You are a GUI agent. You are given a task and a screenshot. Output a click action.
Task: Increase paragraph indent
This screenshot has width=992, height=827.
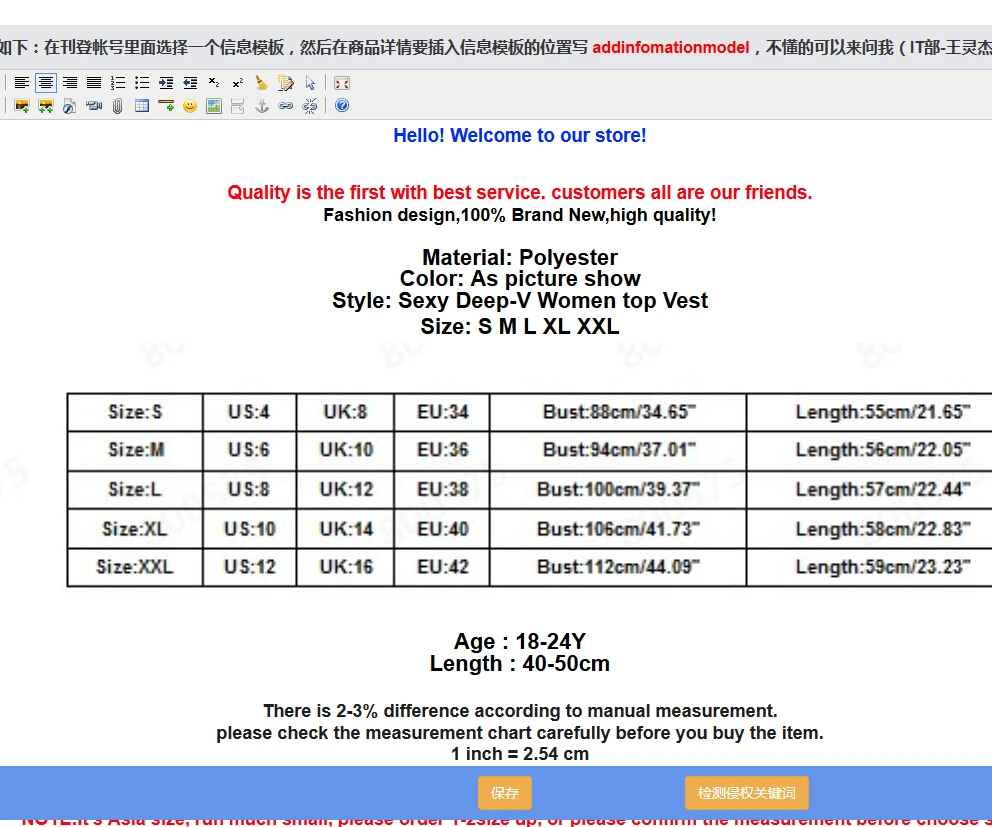click(166, 83)
